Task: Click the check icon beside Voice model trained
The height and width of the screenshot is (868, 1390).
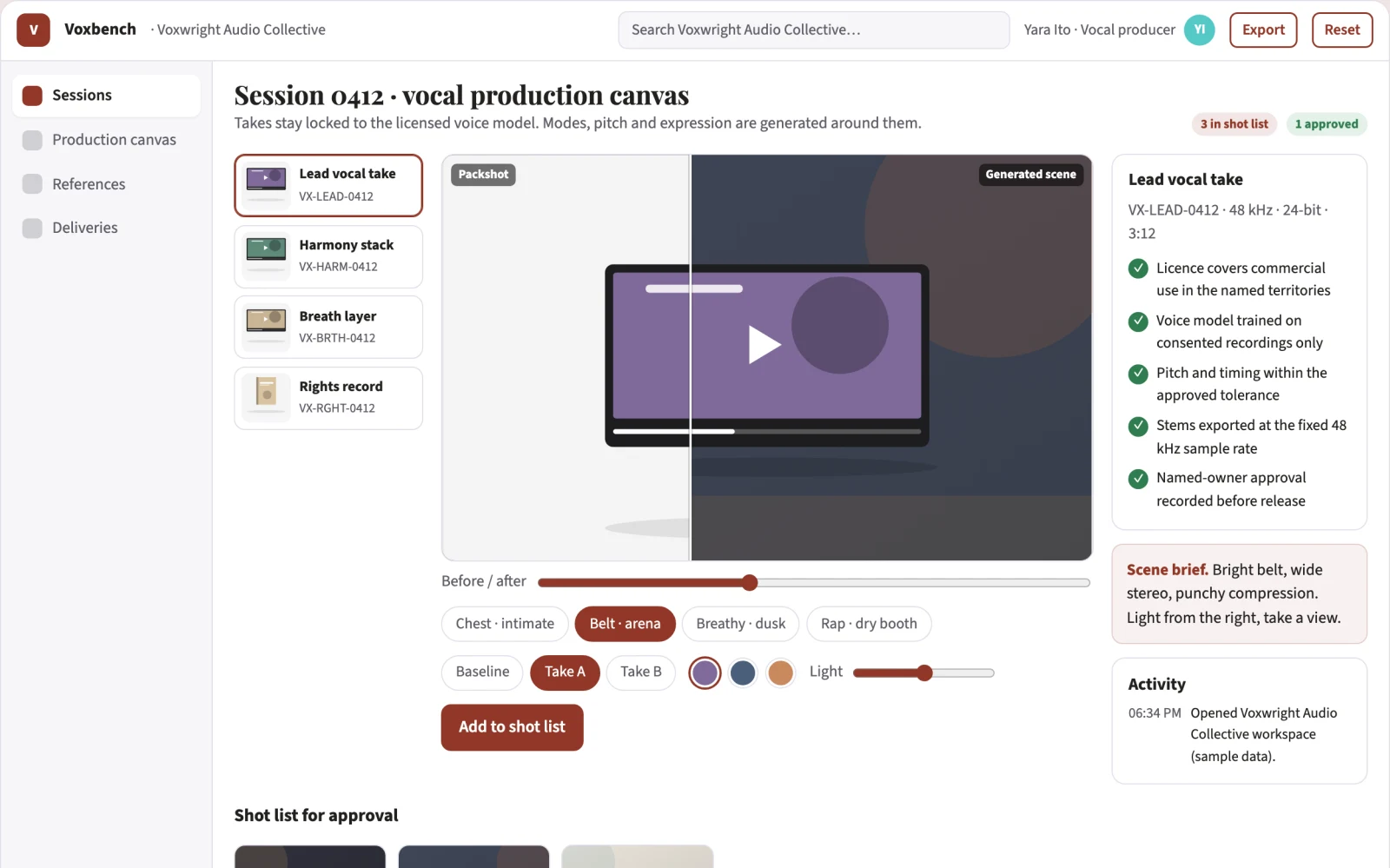Action: (1138, 321)
